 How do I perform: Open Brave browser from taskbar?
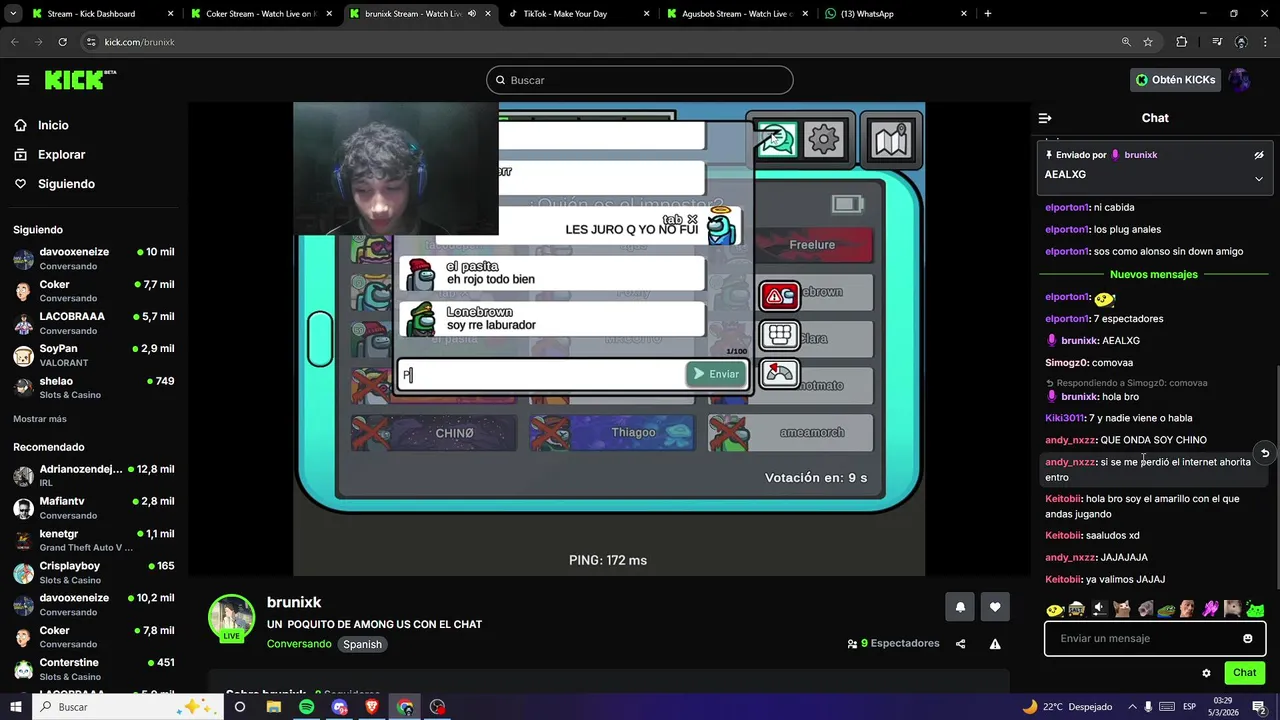pyautogui.click(x=372, y=707)
